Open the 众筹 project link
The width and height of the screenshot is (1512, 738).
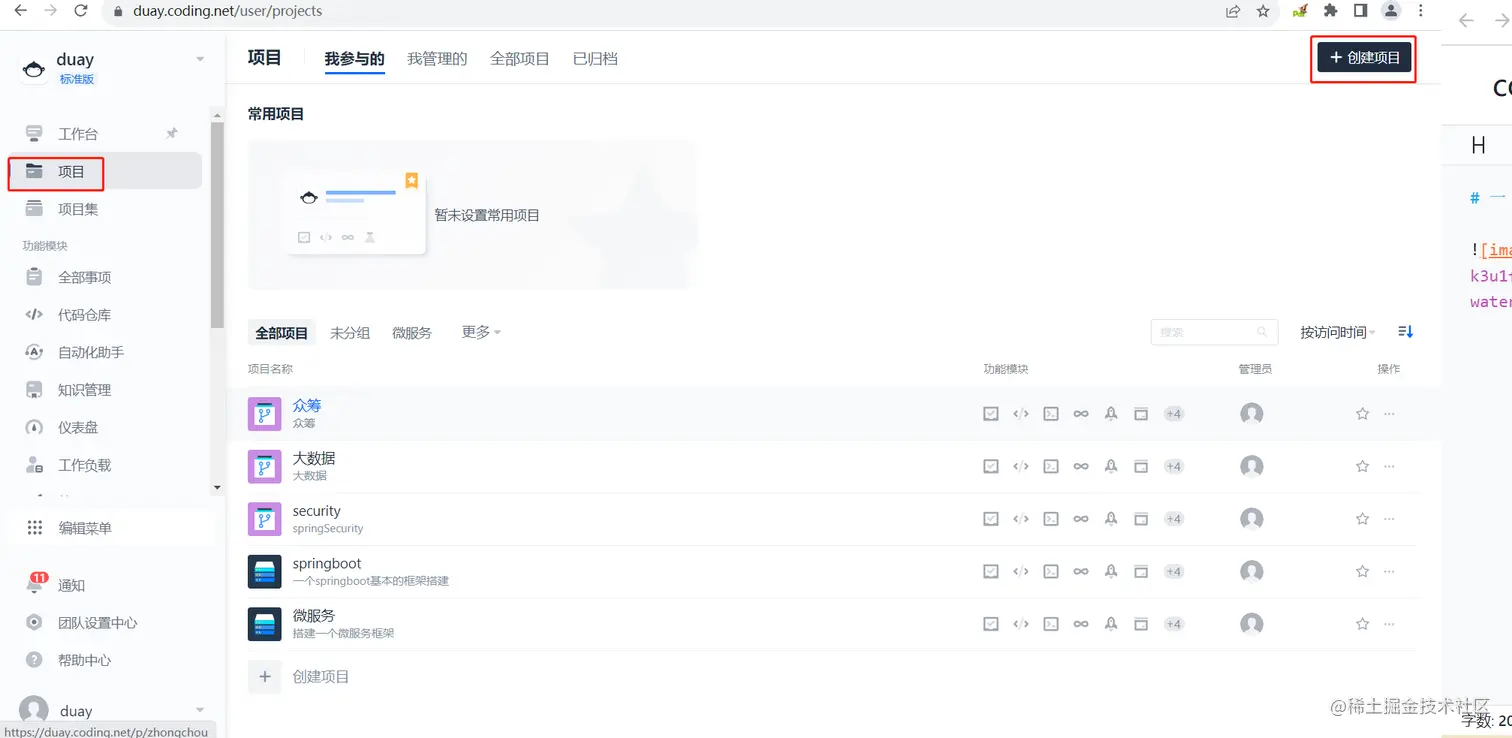tap(307, 406)
